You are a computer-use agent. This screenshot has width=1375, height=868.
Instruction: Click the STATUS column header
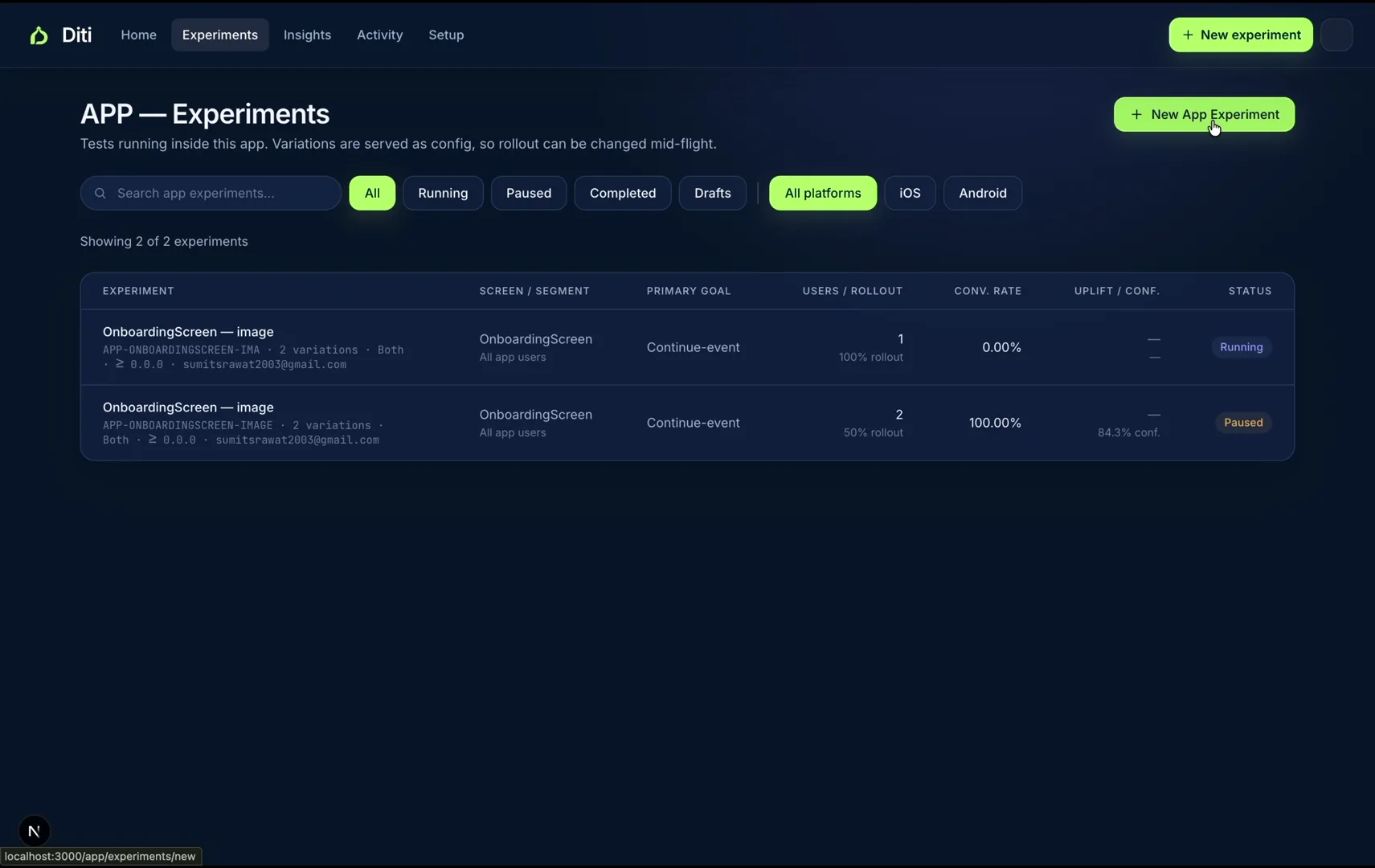(1250, 291)
